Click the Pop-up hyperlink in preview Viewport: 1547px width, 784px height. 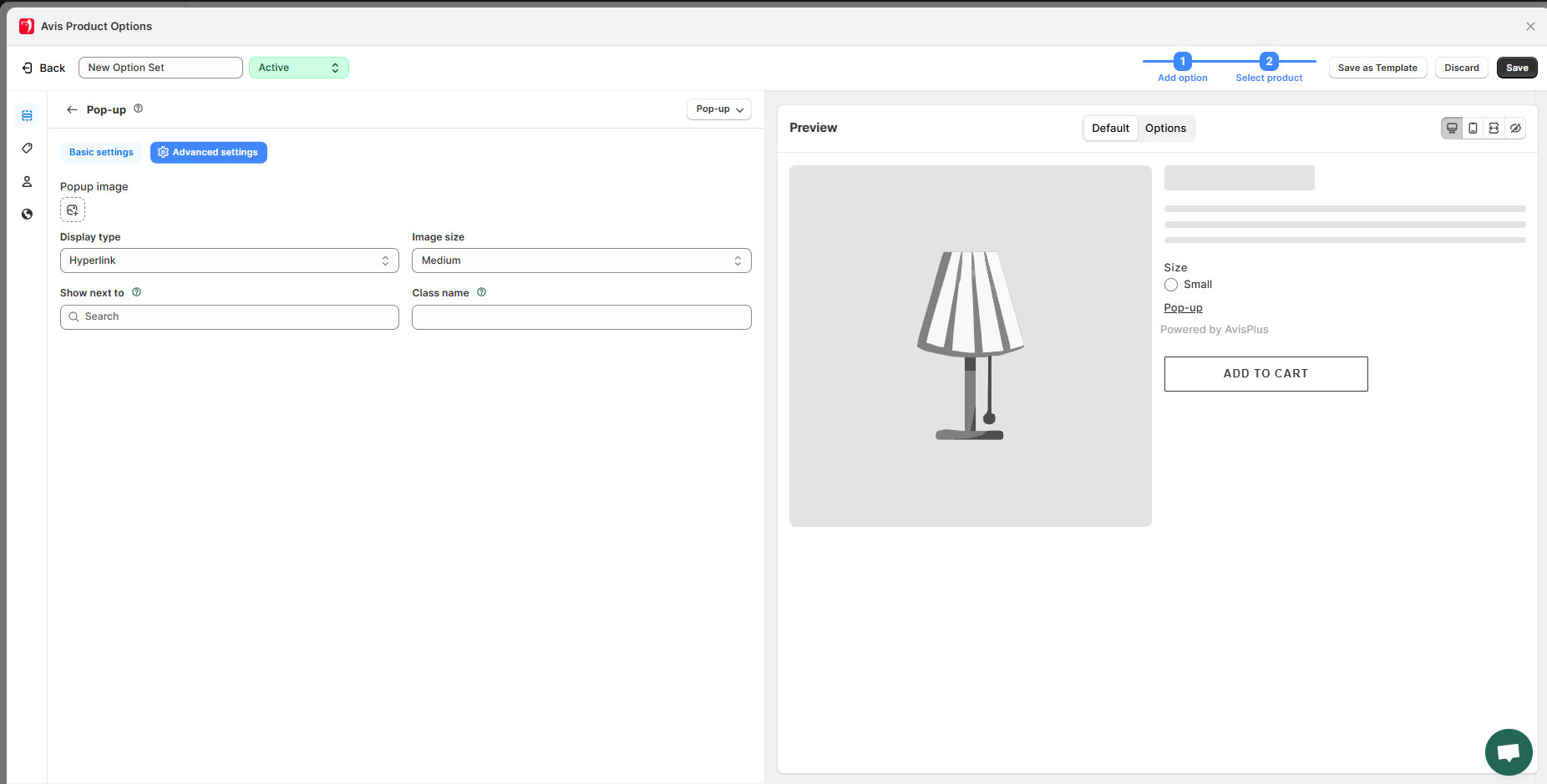coord(1183,308)
